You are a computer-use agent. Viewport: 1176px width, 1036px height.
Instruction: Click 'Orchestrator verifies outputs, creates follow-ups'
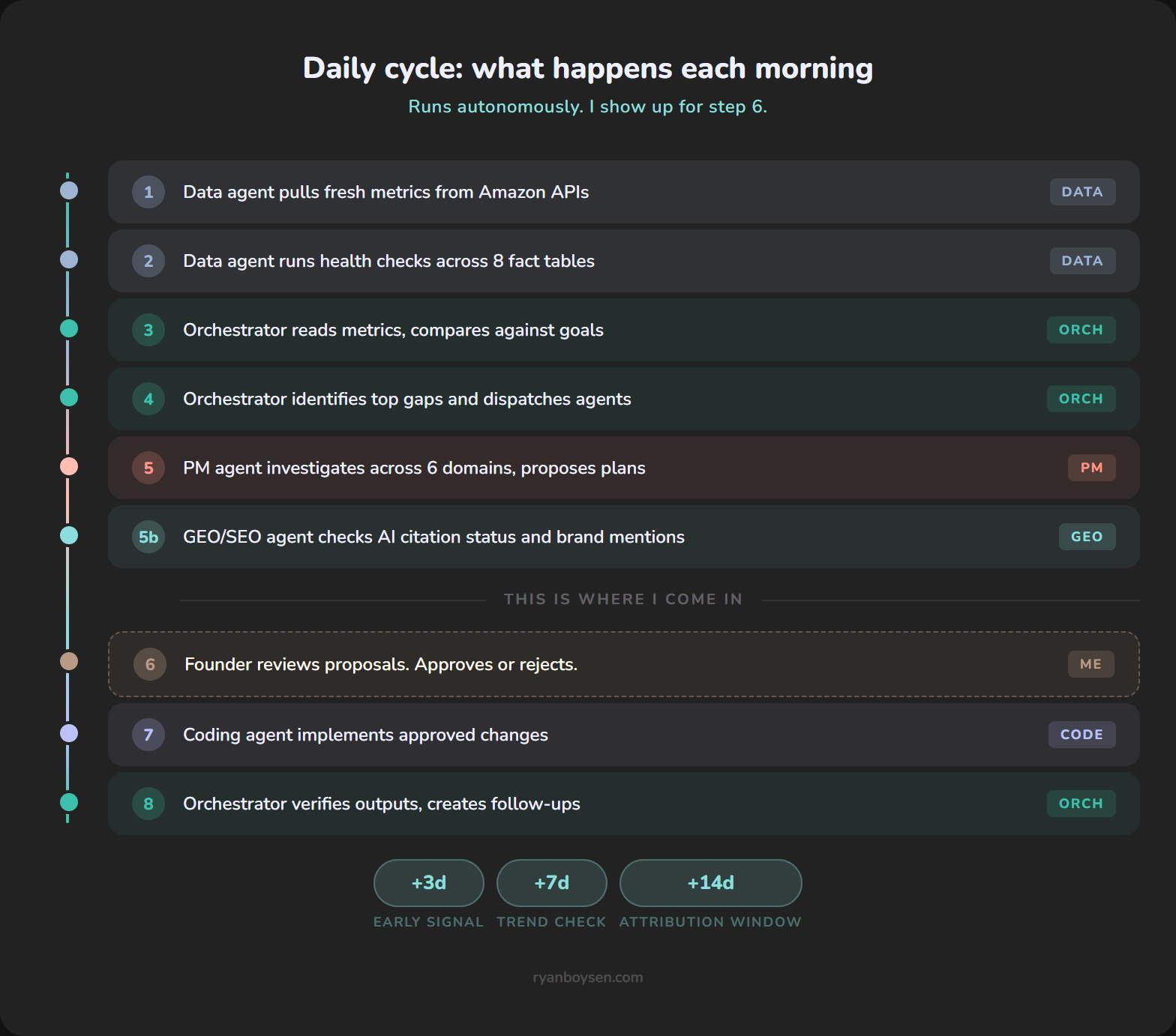tap(382, 804)
